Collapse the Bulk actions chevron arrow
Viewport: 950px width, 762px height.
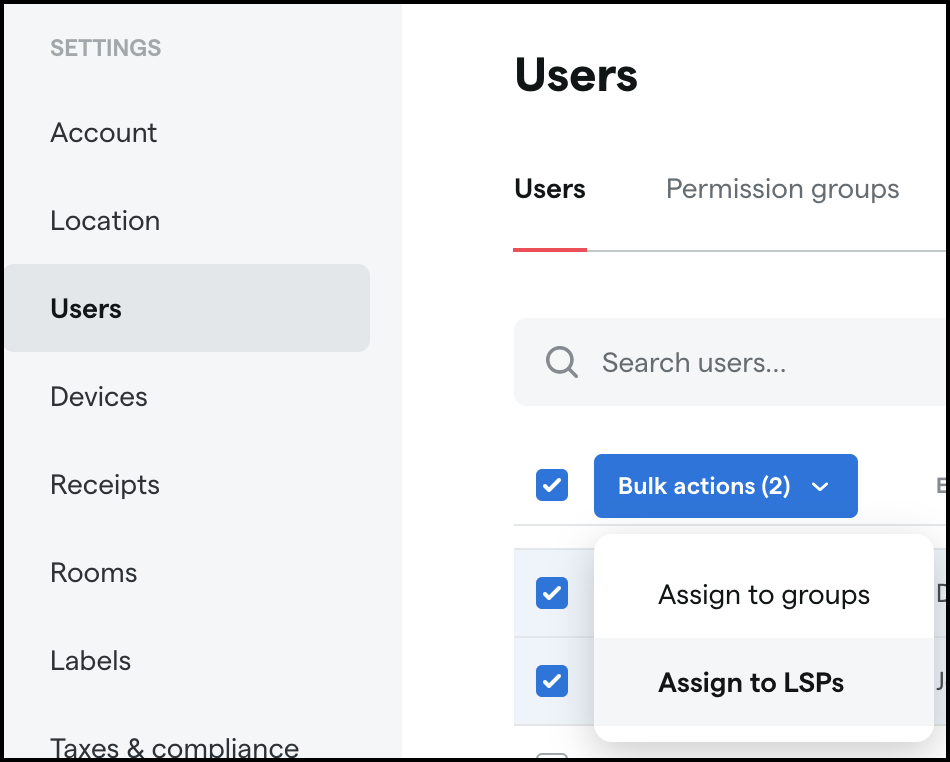tap(821, 487)
